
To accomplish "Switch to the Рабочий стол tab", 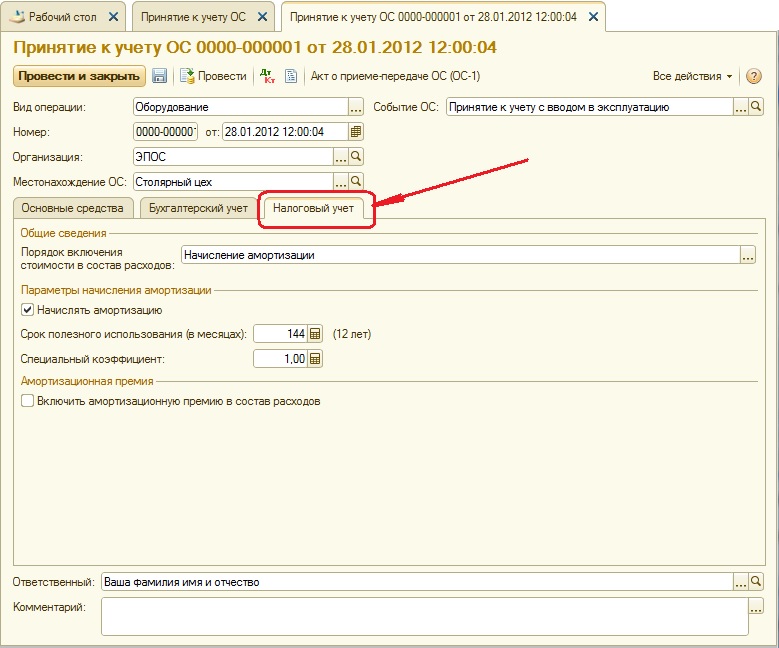I will point(63,16).
